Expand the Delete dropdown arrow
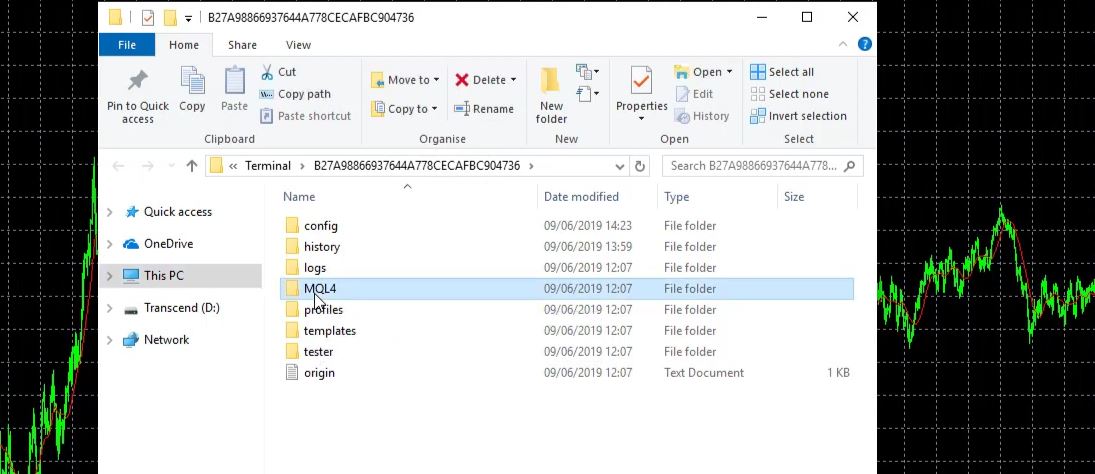 point(513,80)
